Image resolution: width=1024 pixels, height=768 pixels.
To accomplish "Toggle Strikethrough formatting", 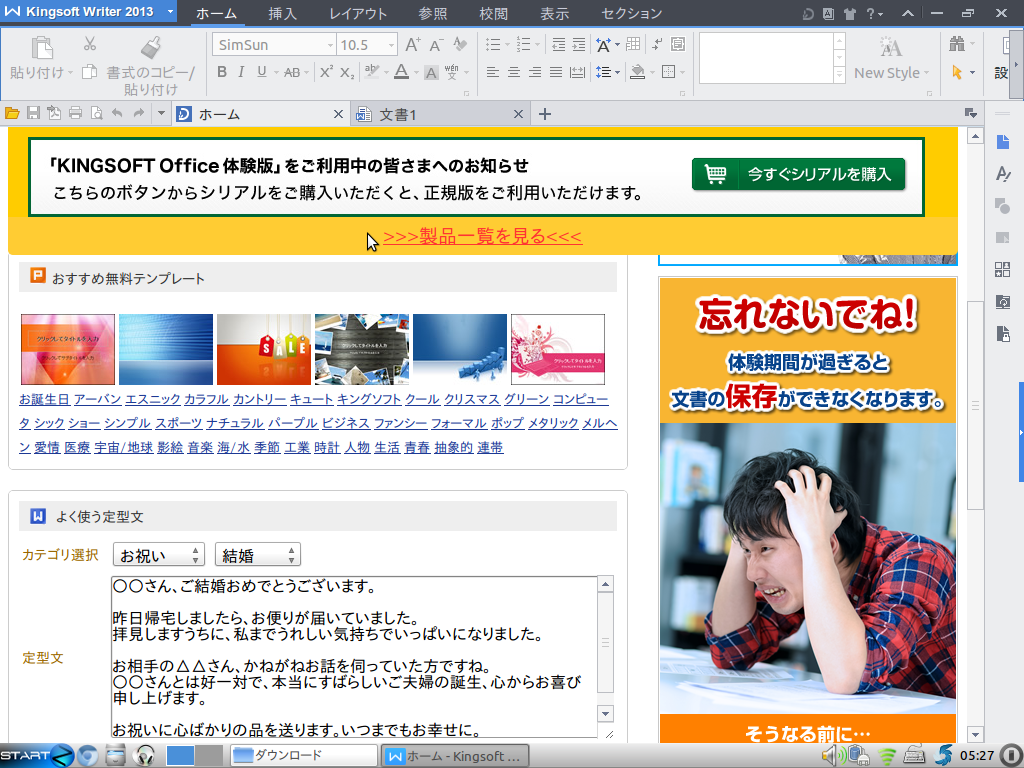I will pyautogui.click(x=292, y=72).
